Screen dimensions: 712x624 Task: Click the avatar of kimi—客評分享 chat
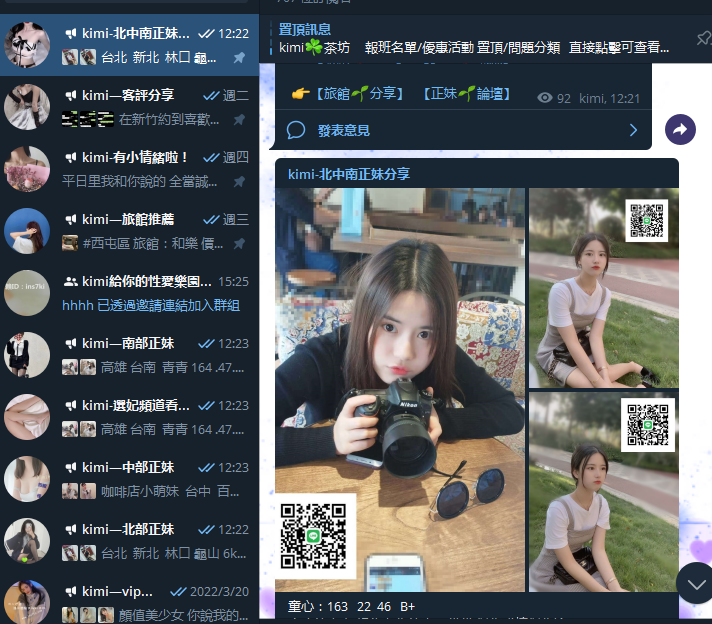click(x=27, y=107)
